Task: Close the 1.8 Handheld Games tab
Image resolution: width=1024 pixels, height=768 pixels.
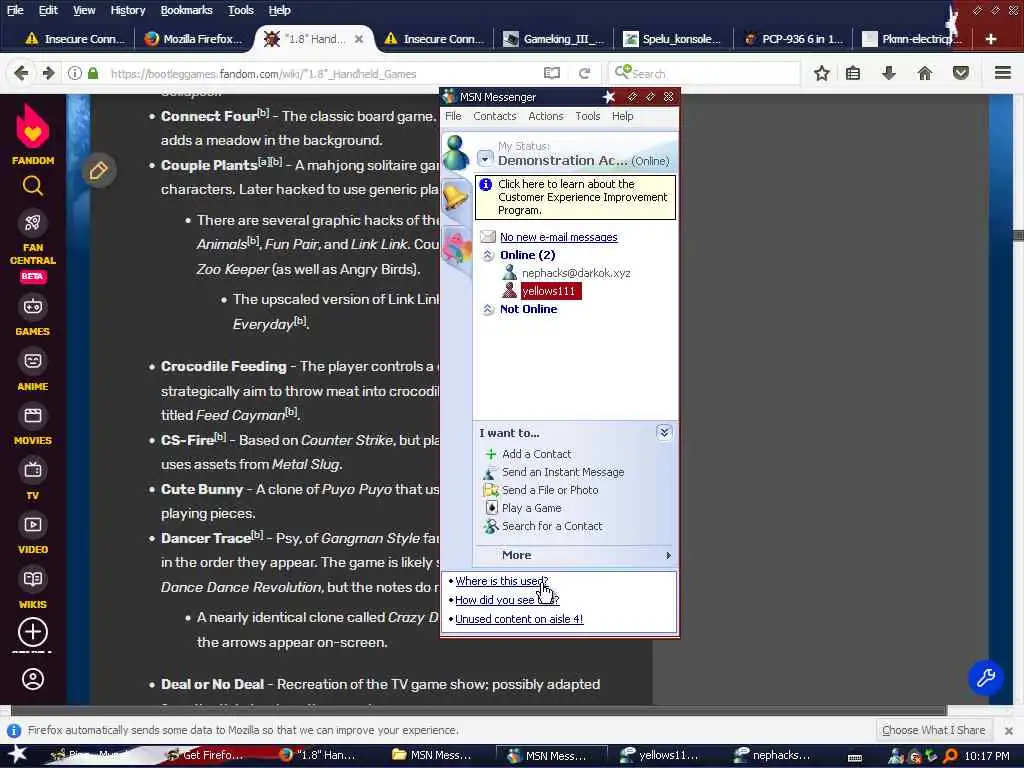Action: 359,39
